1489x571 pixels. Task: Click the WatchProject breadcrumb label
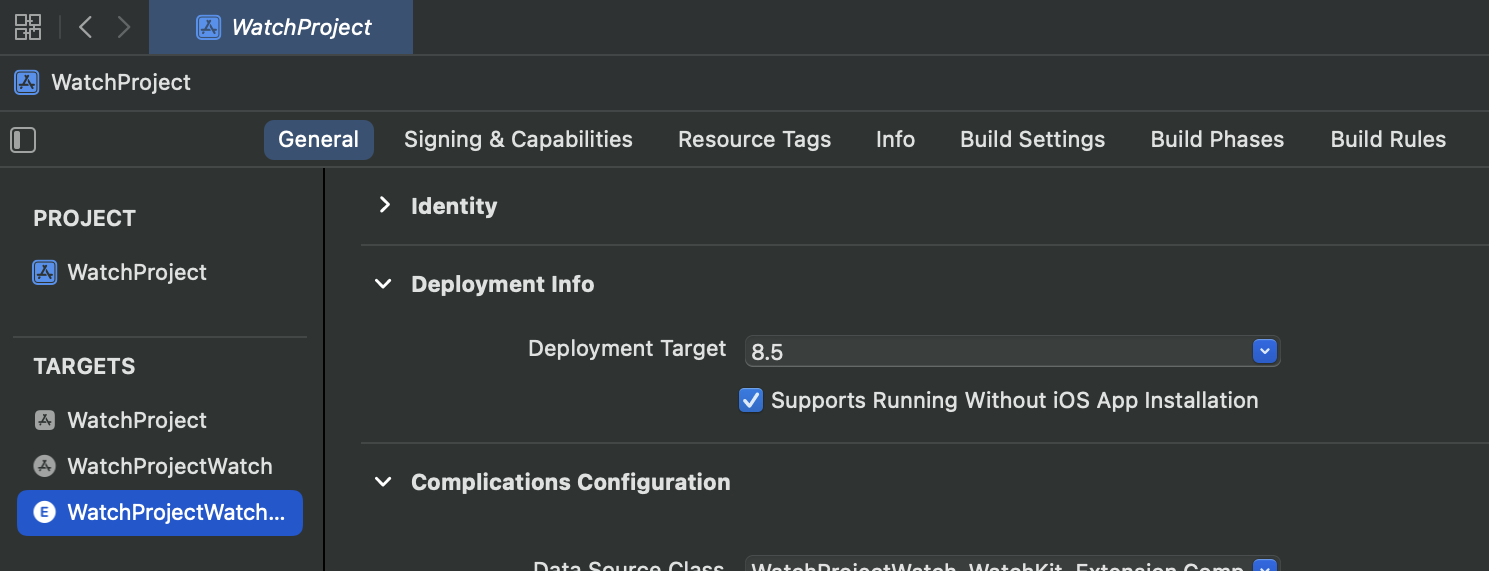121,82
